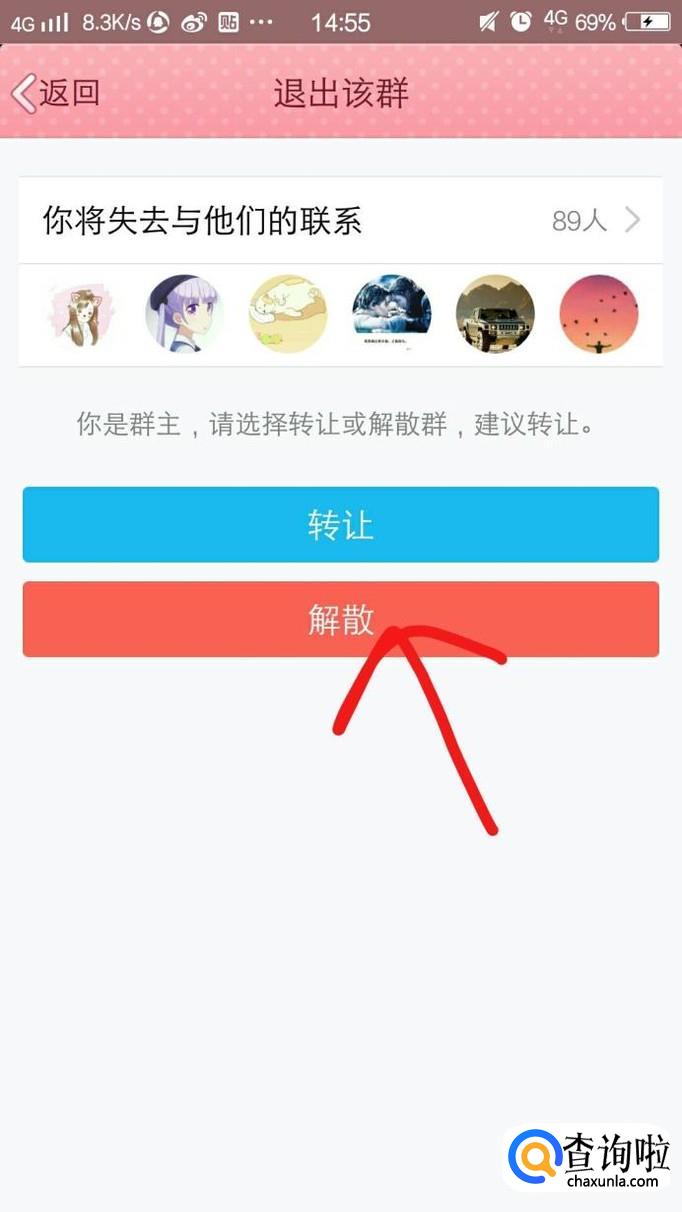The image size is (682, 1212).
Task: Open the blue ocean scene avatar
Action: [x=392, y=314]
